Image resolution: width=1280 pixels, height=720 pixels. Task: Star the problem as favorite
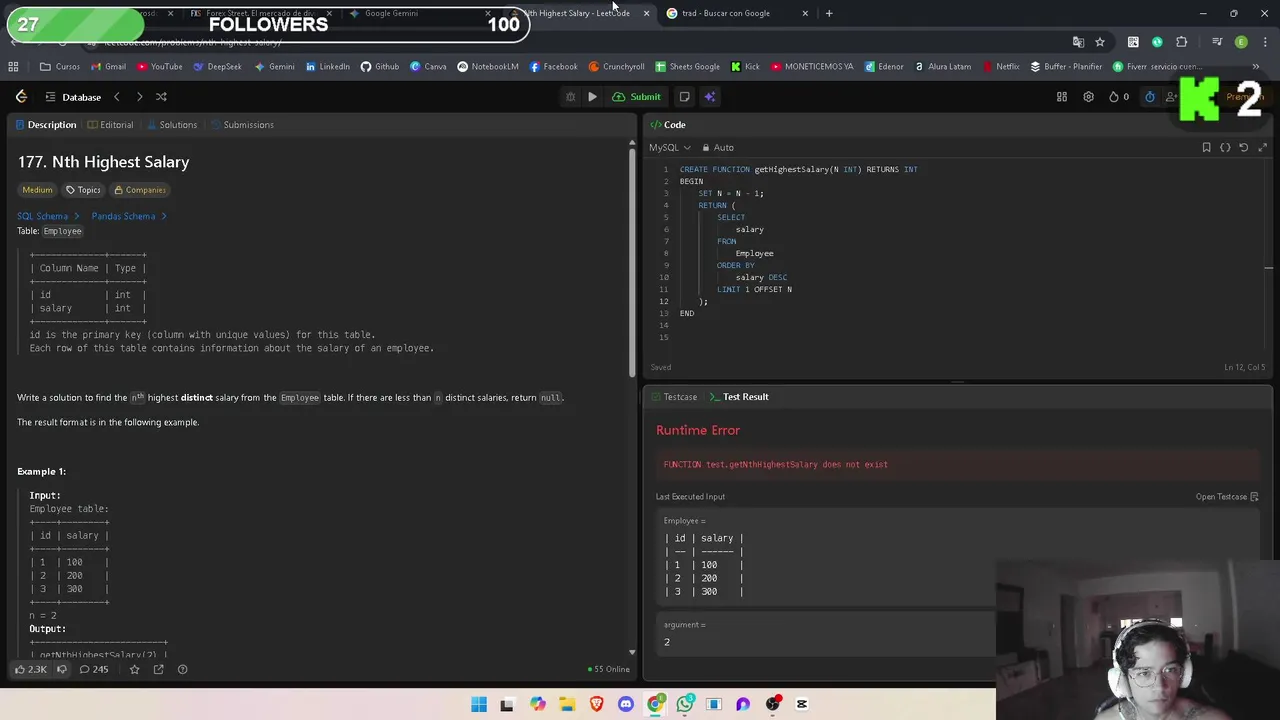(x=134, y=669)
